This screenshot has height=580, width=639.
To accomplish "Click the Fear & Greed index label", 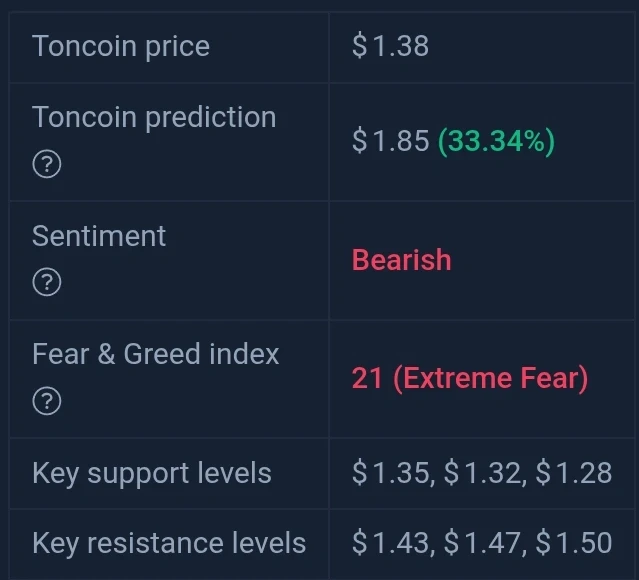I will coord(156,354).
